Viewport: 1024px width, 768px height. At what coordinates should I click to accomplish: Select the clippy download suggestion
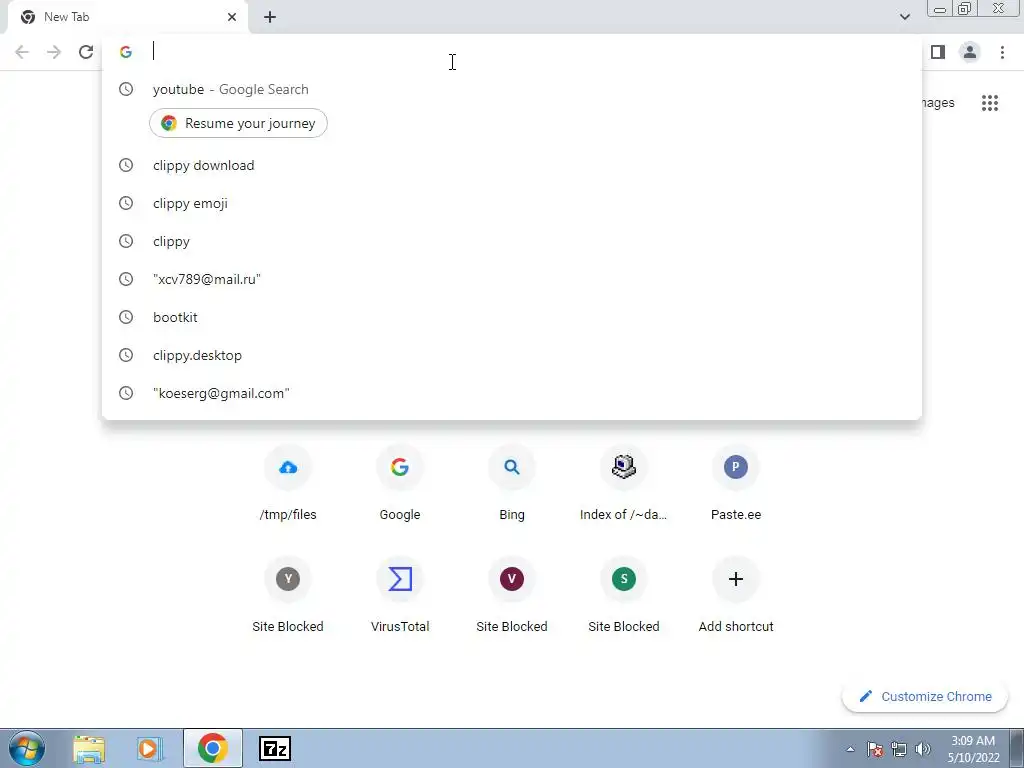[x=511, y=165]
